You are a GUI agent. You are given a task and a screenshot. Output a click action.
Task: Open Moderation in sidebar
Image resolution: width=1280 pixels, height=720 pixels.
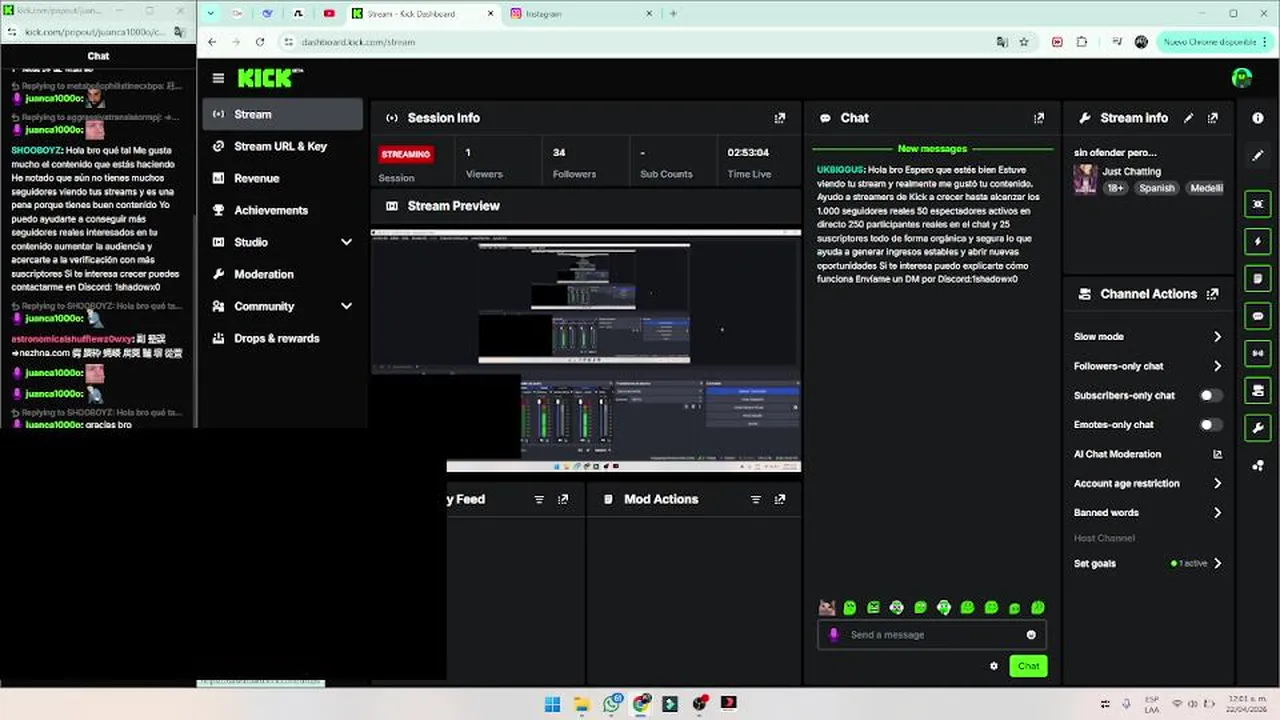click(282, 274)
